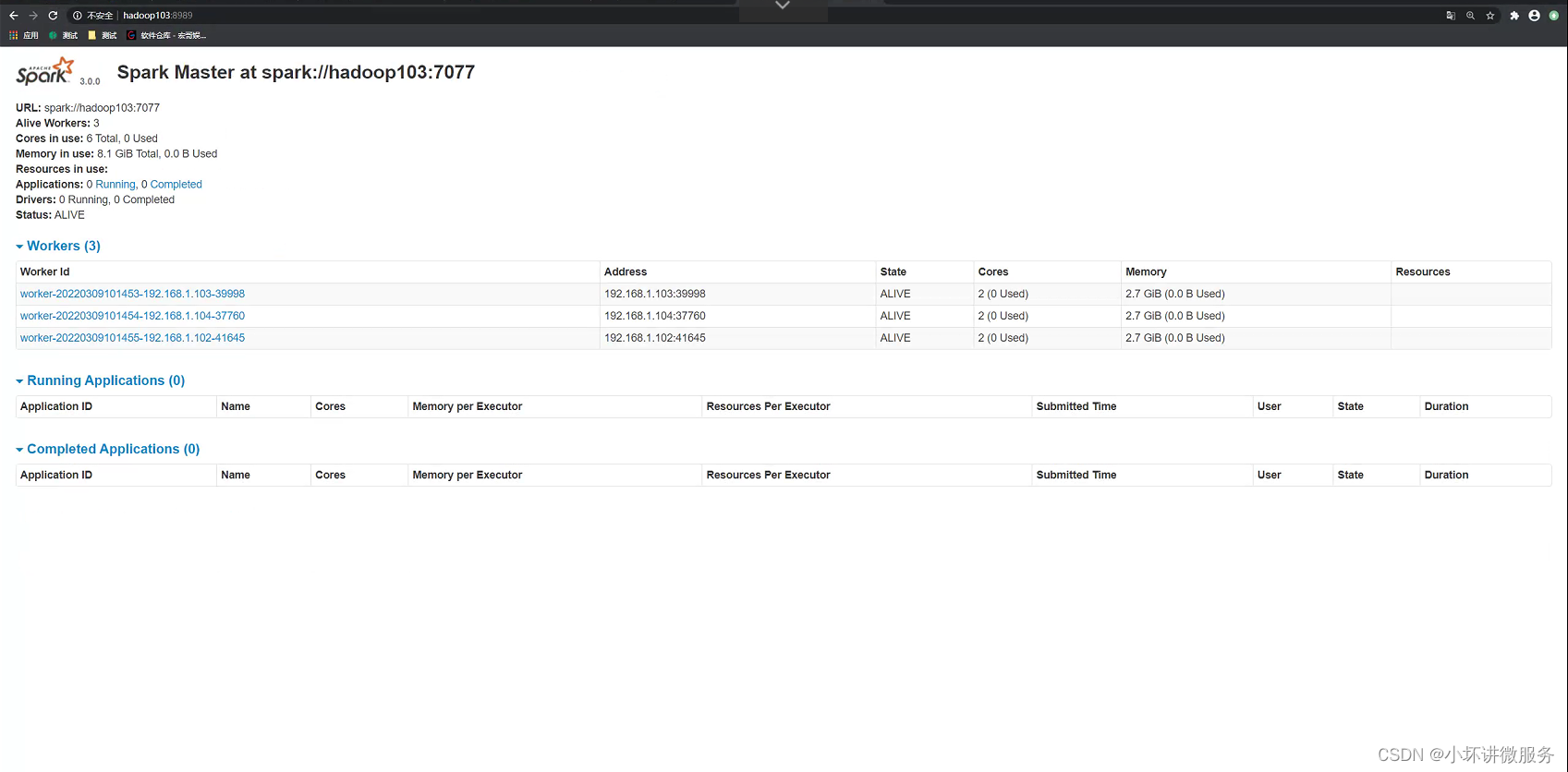Viewport: 1568px width, 772px height.
Task: Collapse the Completed Applications (0) section
Action: point(108,449)
